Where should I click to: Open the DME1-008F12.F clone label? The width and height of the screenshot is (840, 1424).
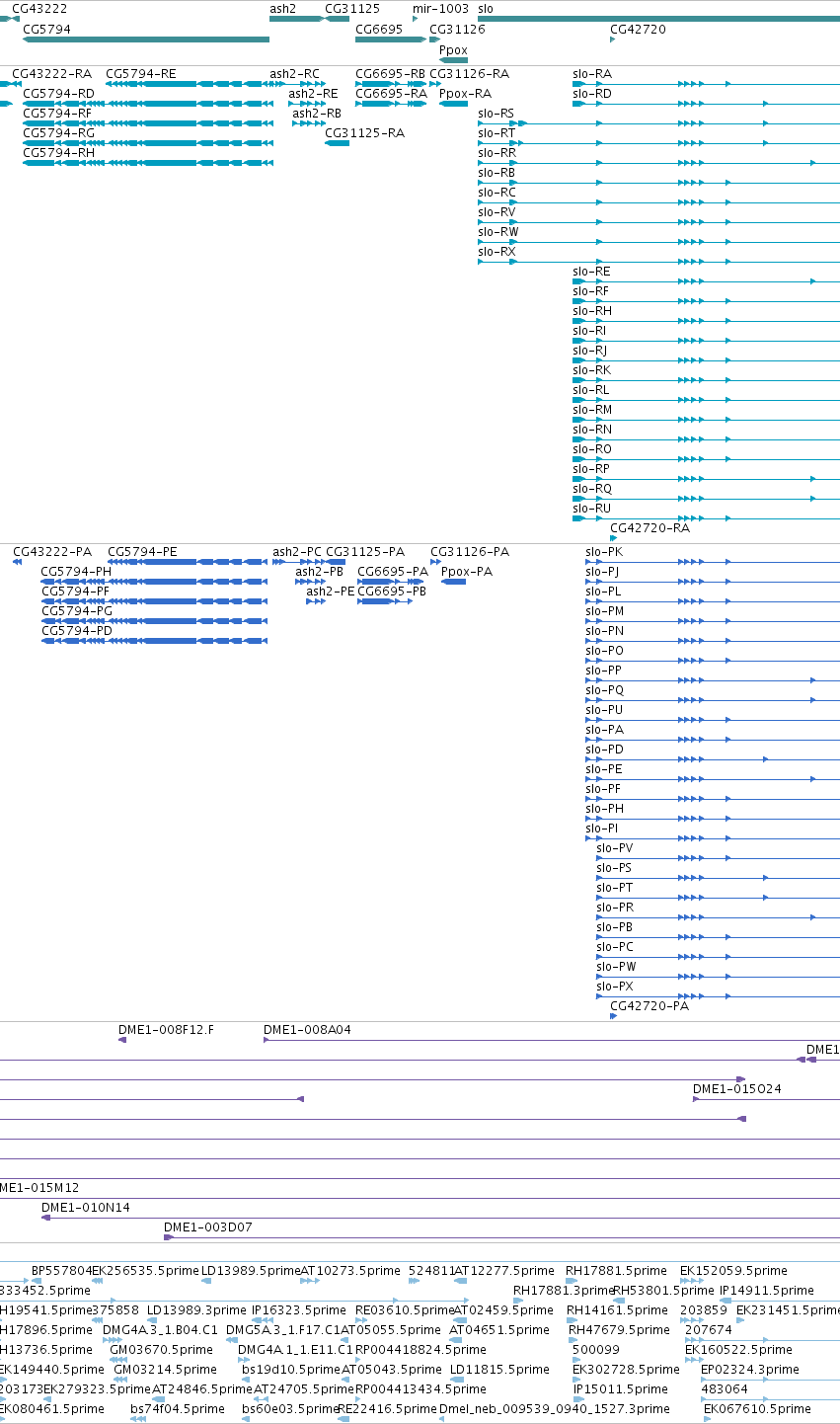pyautogui.click(x=166, y=1030)
